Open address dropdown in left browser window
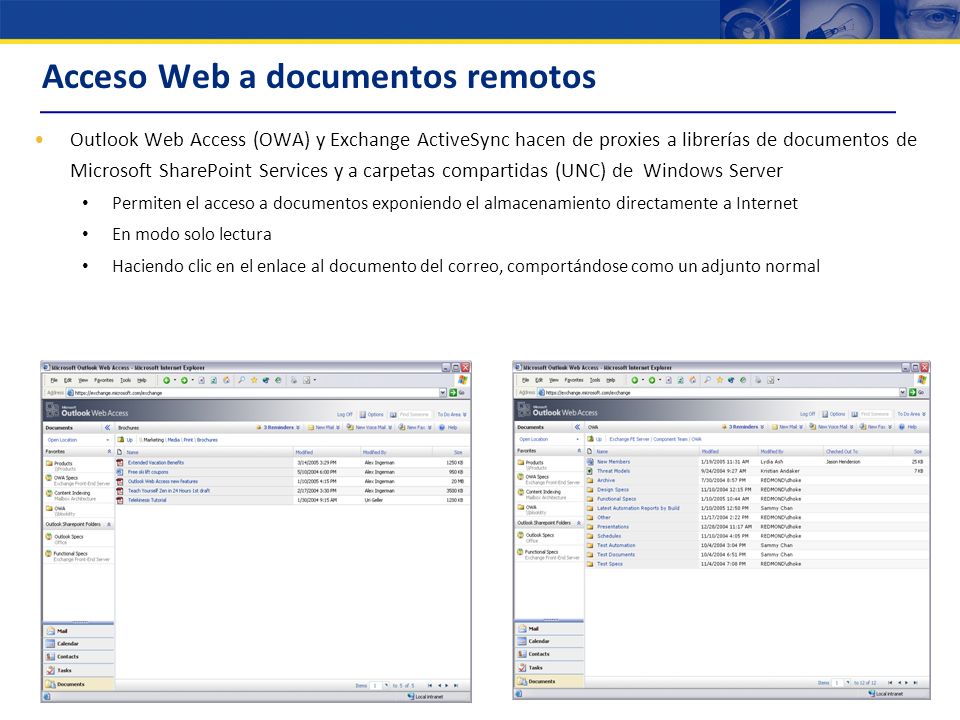This screenshot has width=960, height=720. (x=443, y=392)
